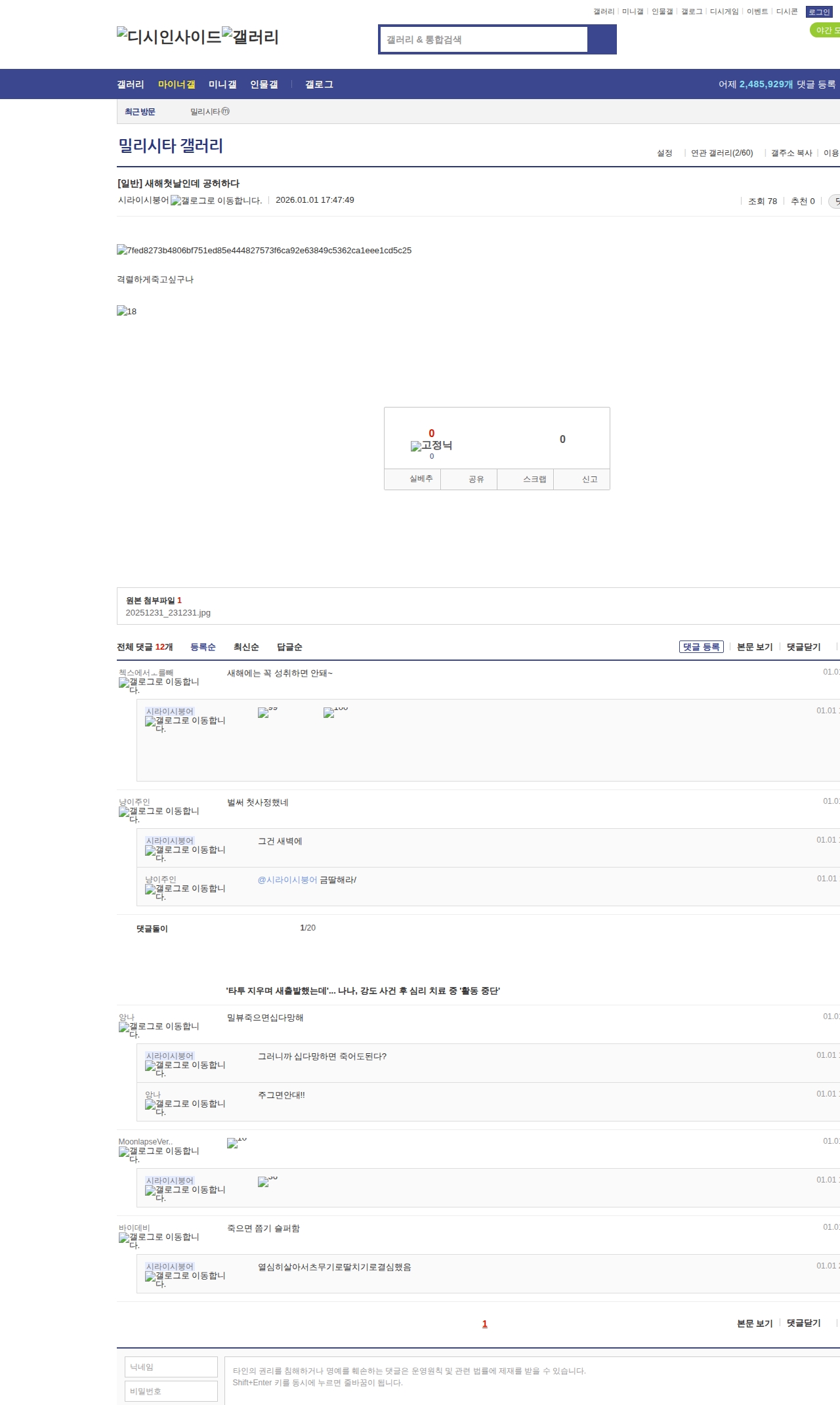Click the 밀리시타 minor gallery badge

point(225,112)
